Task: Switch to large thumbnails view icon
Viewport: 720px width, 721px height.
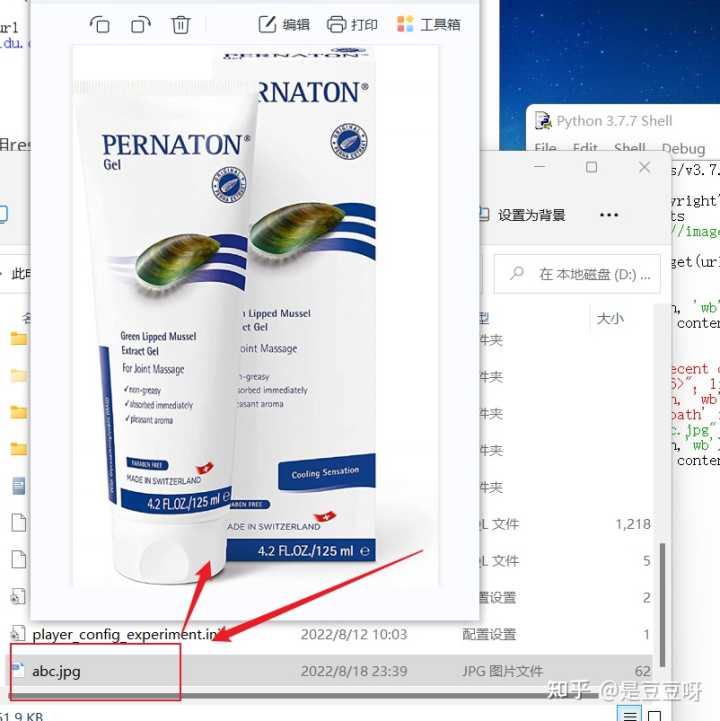Action: coord(654,714)
